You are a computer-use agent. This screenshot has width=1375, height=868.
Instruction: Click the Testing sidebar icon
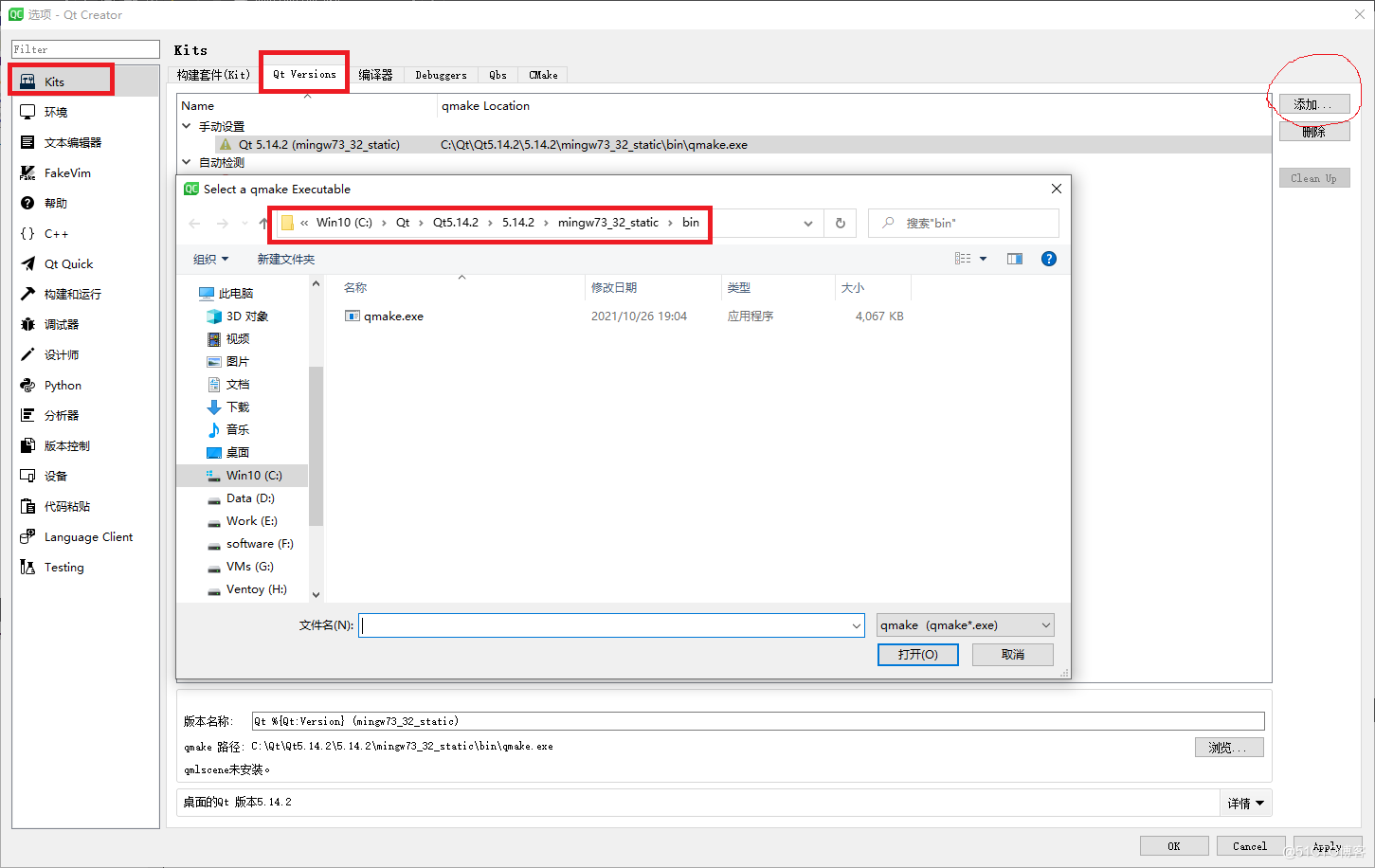(x=63, y=567)
